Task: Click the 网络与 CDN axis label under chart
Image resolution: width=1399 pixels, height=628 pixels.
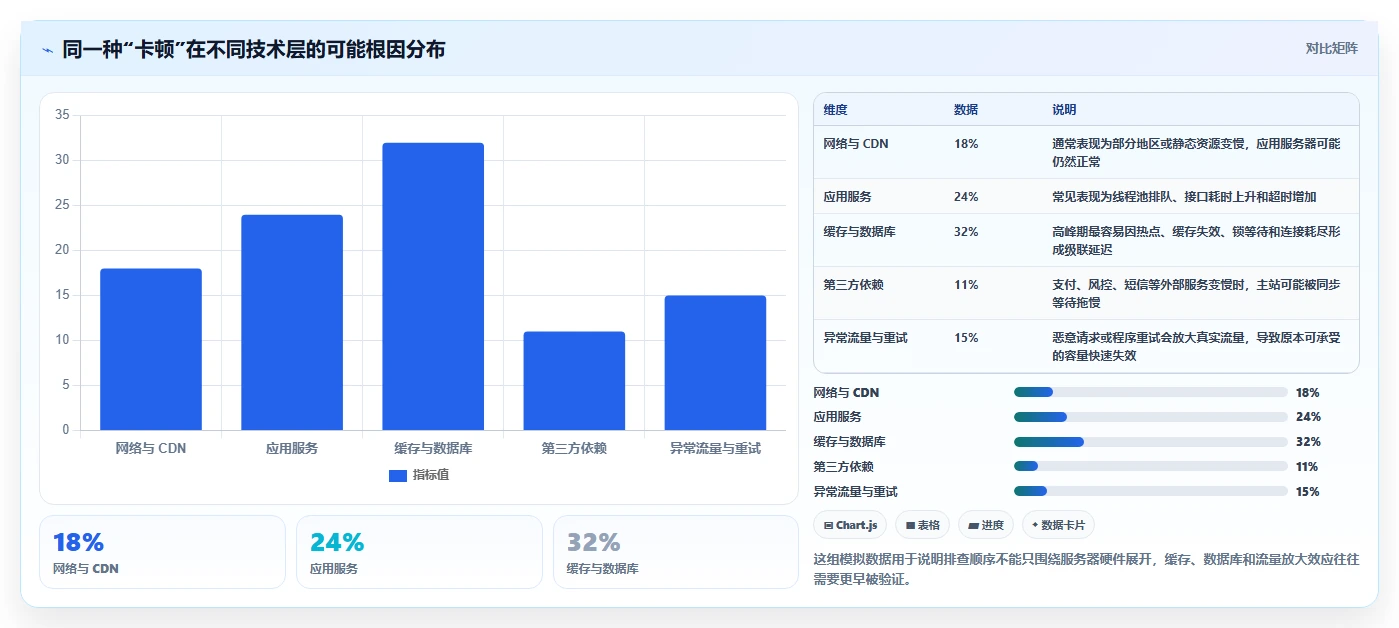Action: tap(151, 448)
